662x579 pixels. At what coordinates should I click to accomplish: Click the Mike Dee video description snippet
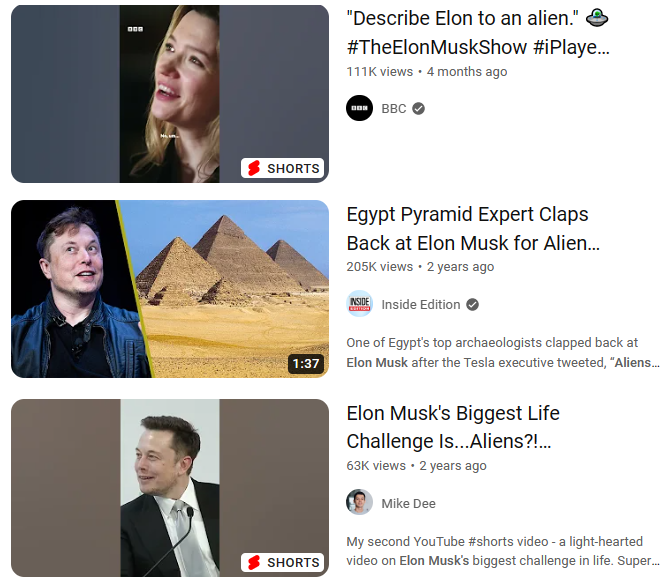(502, 551)
